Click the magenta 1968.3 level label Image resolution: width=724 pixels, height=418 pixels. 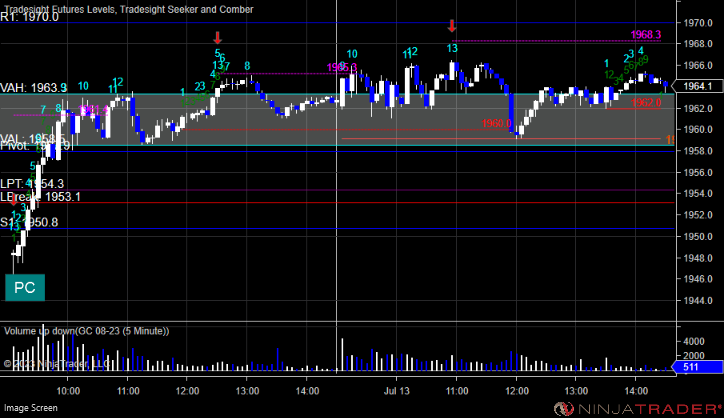click(x=646, y=35)
